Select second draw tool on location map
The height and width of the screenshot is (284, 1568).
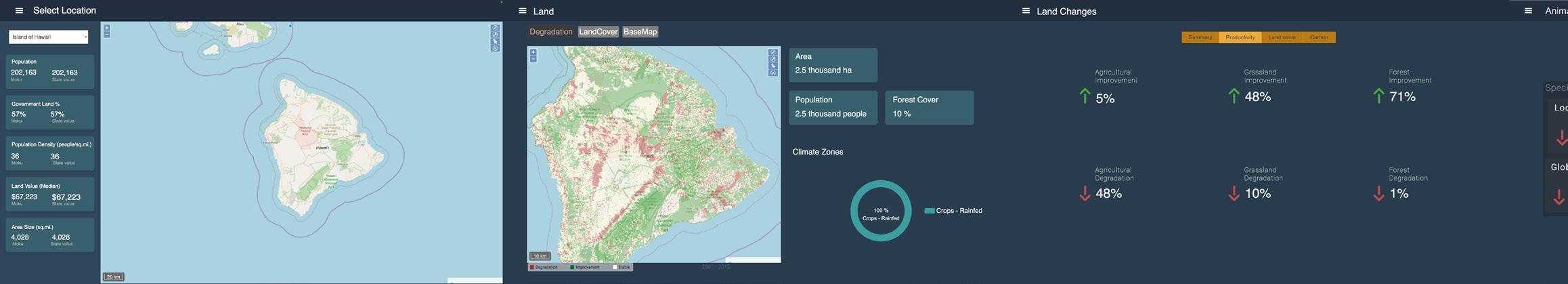pos(496,35)
